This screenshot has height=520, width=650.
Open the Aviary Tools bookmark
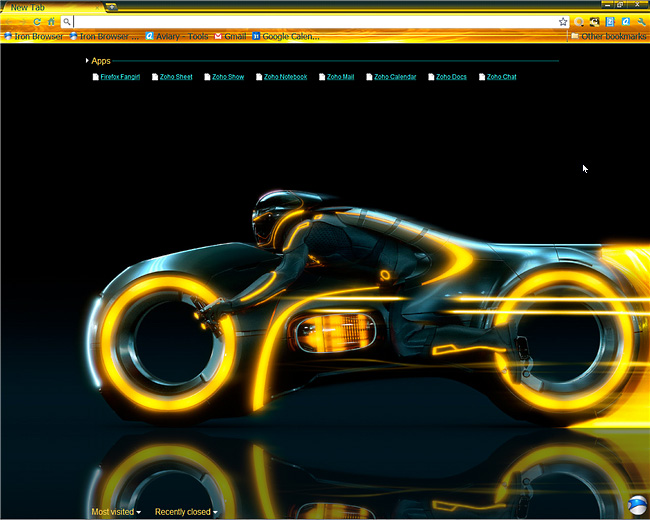tap(177, 36)
